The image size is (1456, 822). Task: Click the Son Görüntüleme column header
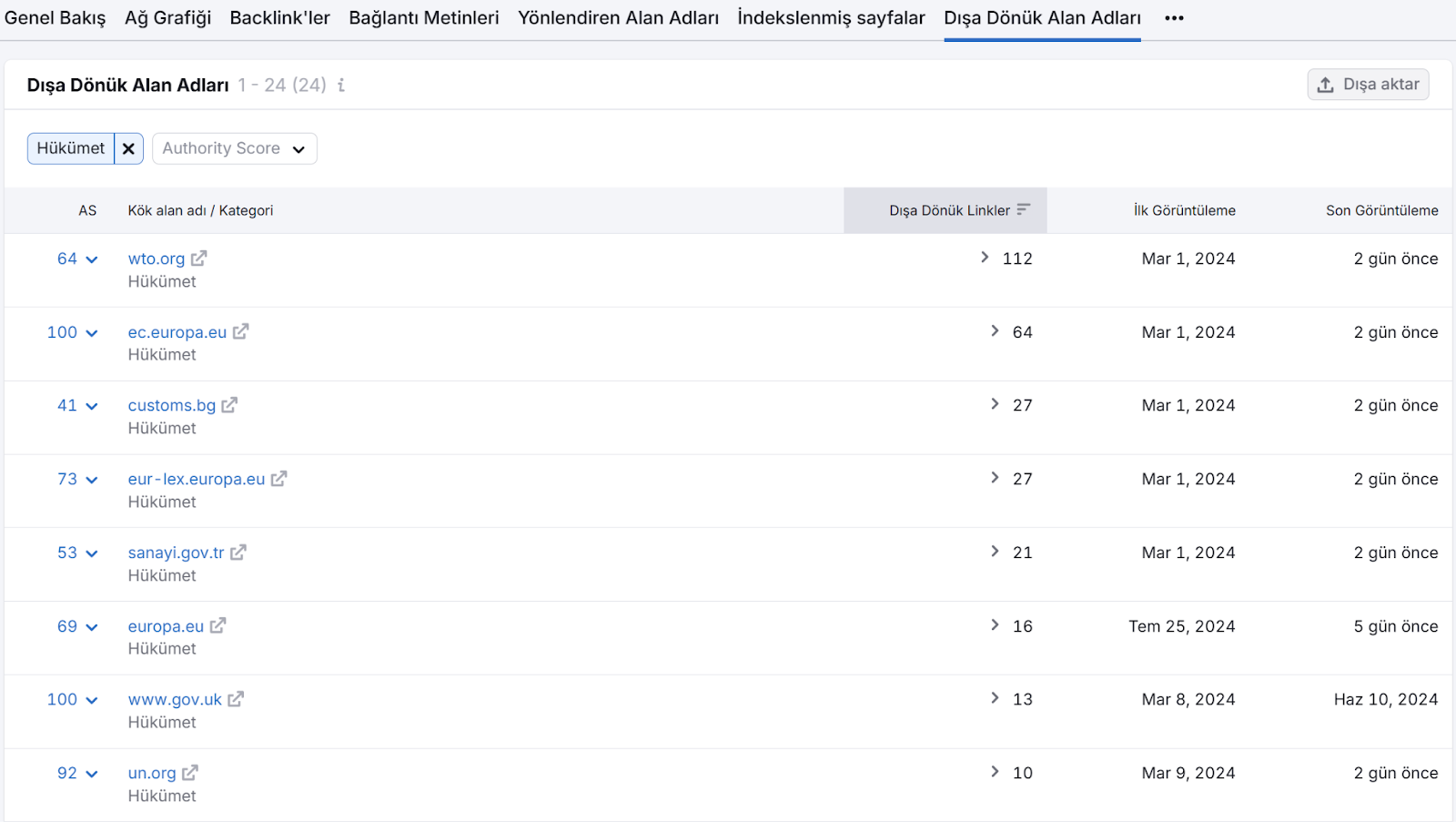[x=1382, y=210]
